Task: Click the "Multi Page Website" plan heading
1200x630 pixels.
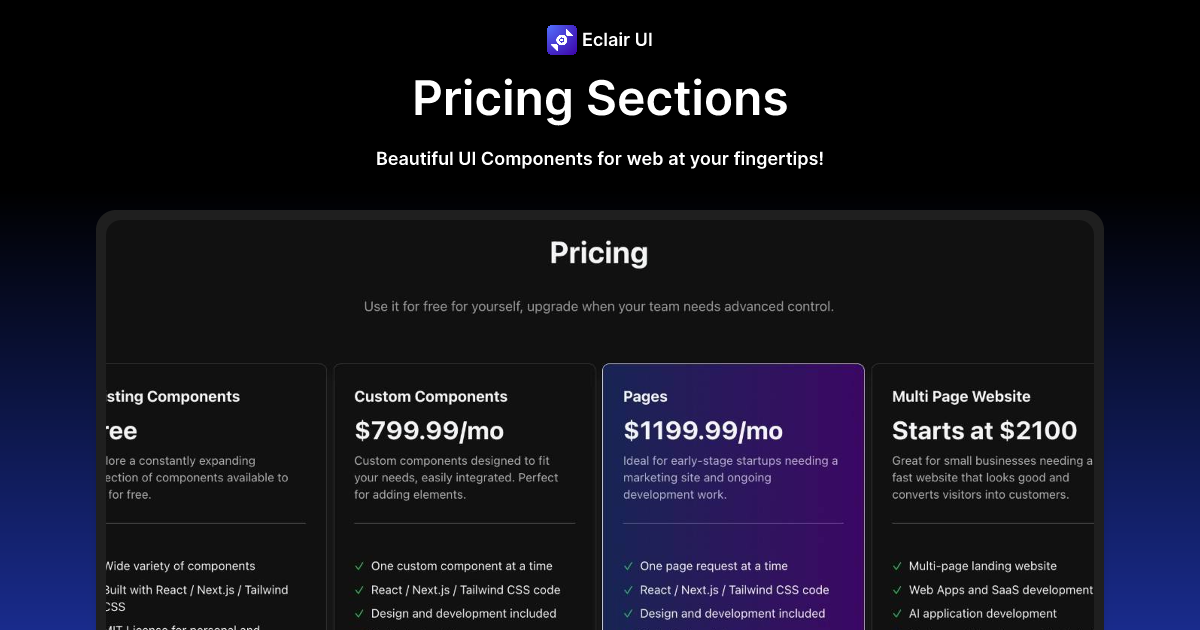Action: click(961, 396)
